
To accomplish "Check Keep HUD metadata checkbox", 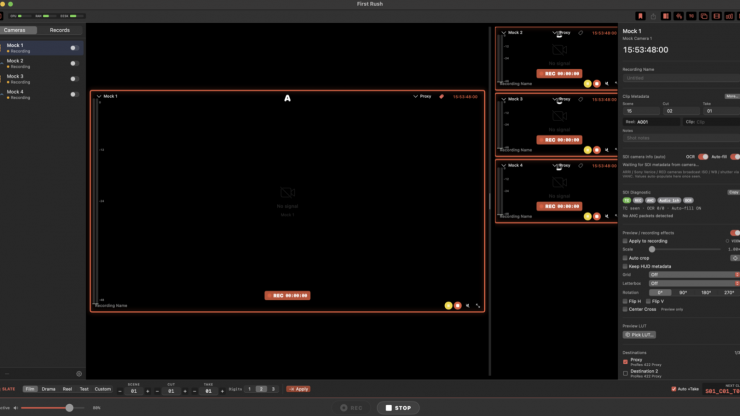I will [625, 266].
